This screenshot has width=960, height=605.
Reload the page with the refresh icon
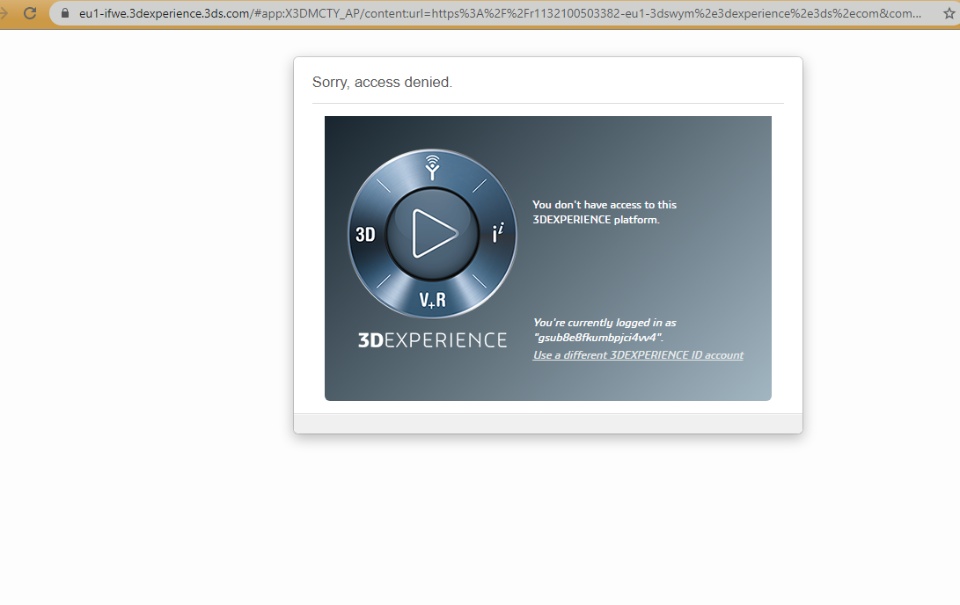click(x=29, y=13)
